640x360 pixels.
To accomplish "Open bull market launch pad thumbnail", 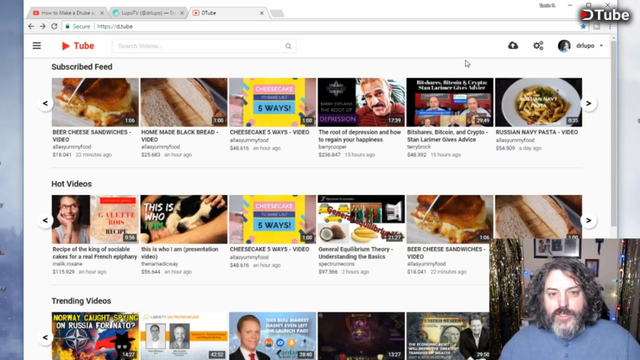I will point(272,336).
